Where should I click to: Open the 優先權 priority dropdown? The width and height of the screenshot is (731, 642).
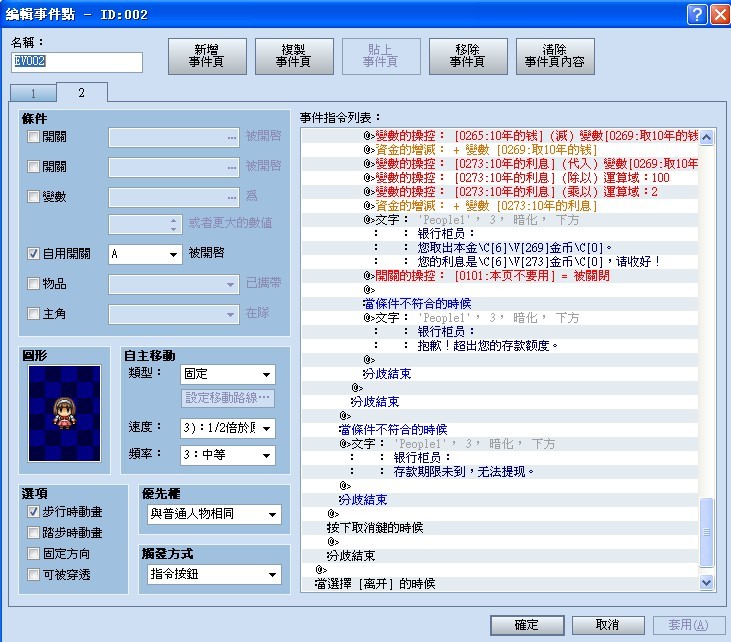point(214,514)
